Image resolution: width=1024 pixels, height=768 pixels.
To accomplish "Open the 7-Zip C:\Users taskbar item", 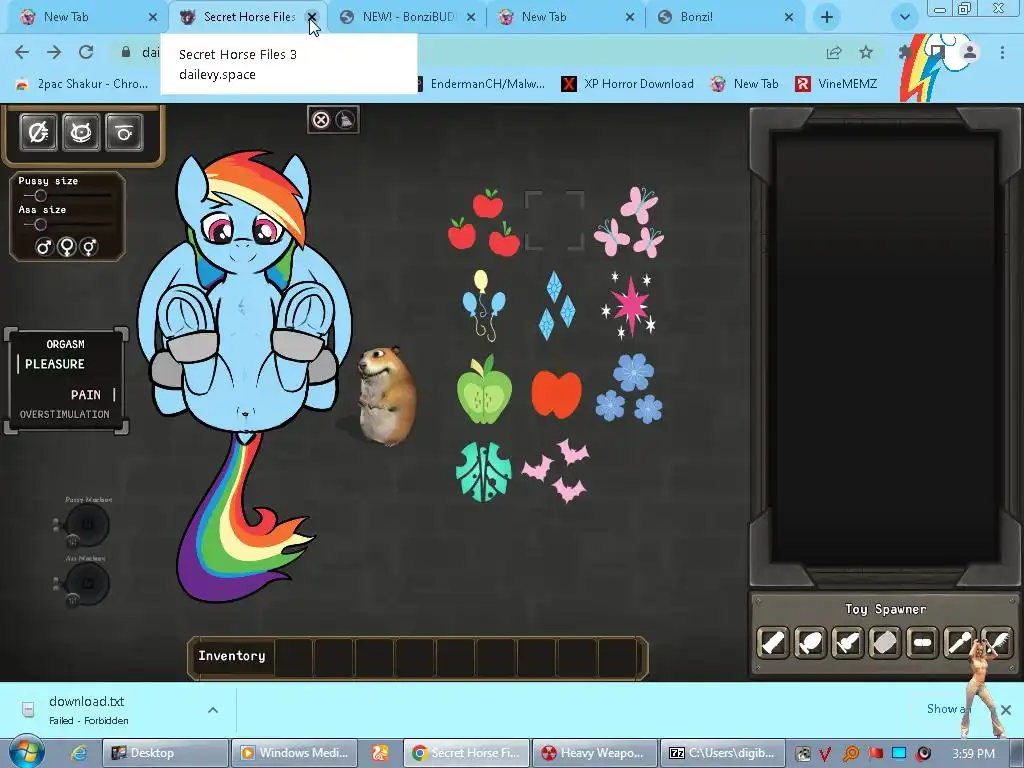I will [x=724, y=753].
